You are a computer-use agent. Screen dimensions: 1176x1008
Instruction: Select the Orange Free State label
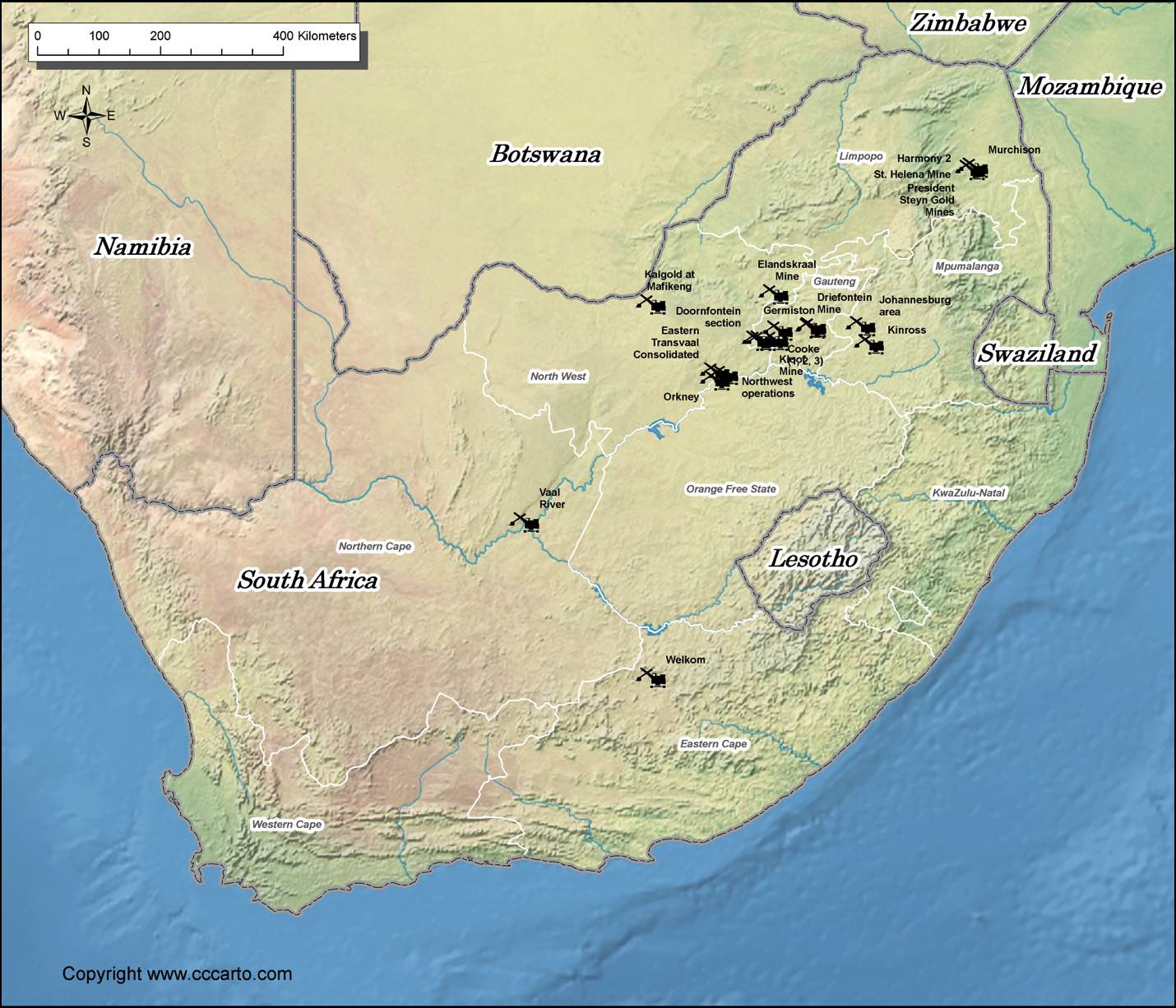point(730,489)
